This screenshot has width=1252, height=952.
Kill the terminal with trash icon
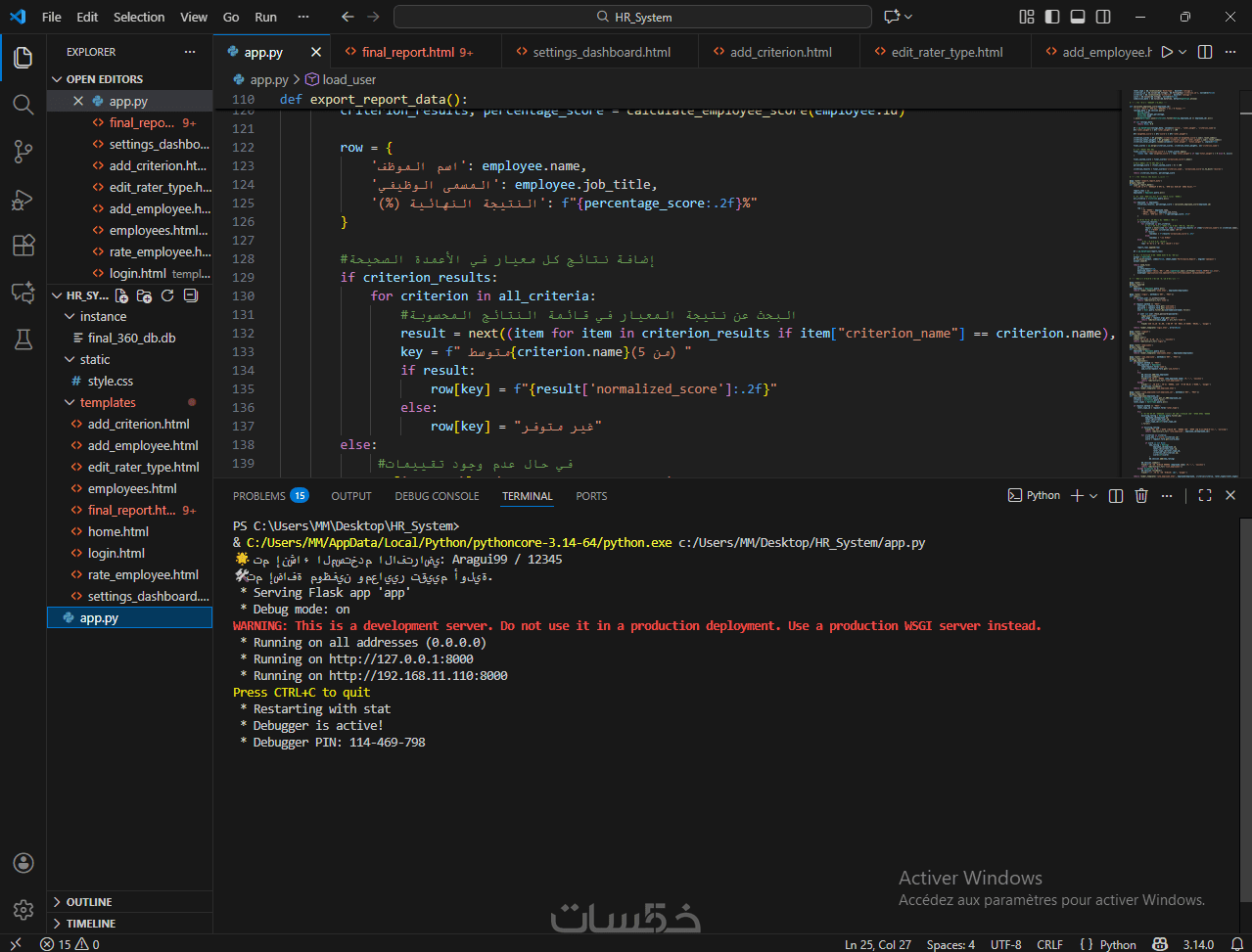1141,496
